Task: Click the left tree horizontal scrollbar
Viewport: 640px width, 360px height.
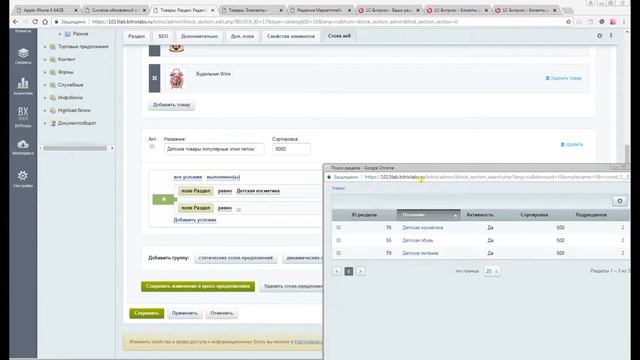Action: 75,148
